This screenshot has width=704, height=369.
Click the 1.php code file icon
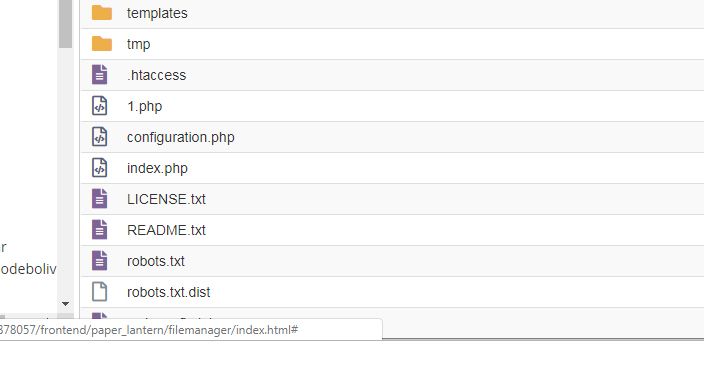pyautogui.click(x=100, y=106)
